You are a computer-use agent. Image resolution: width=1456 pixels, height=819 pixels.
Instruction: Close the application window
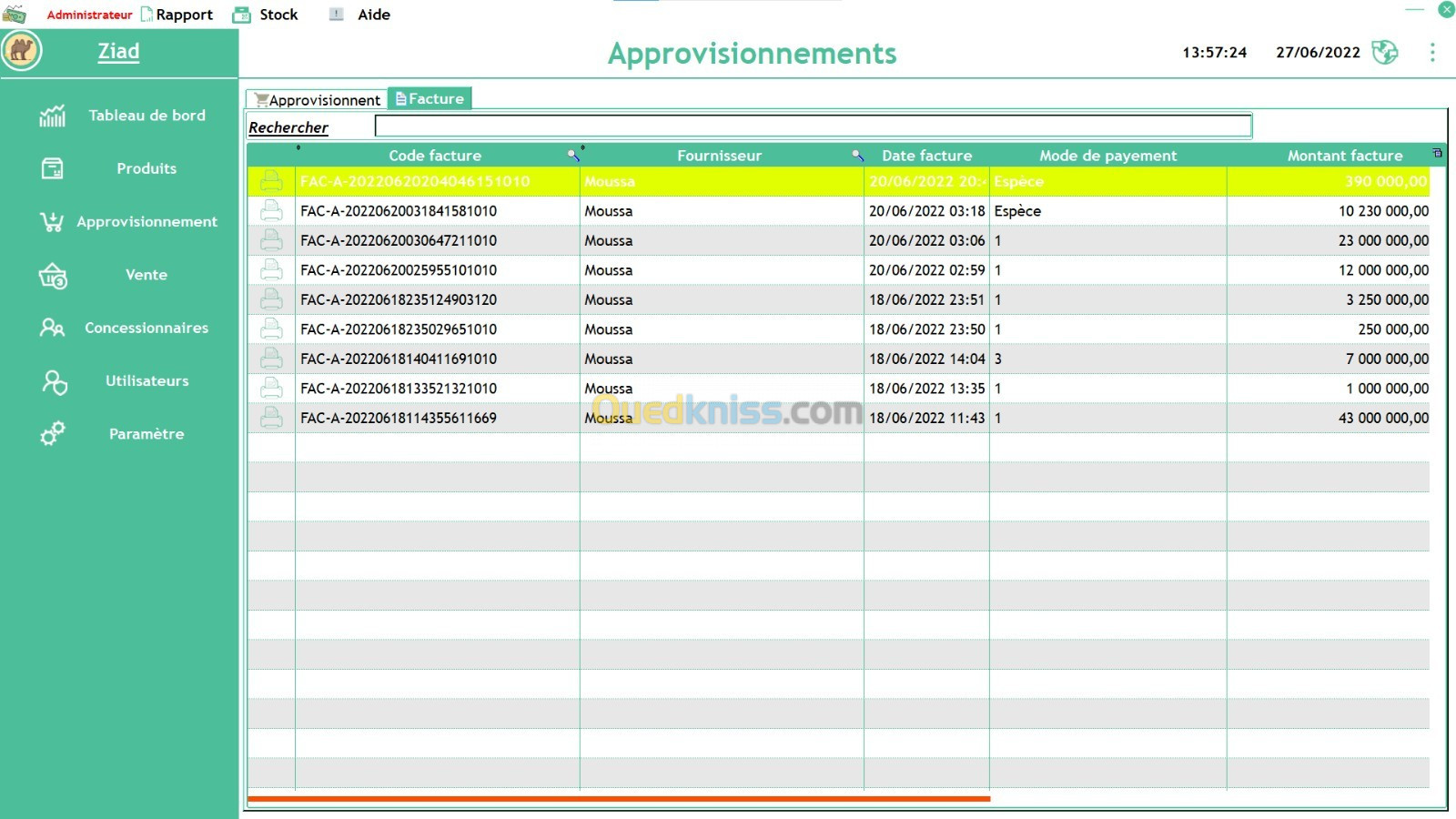pos(1446,9)
